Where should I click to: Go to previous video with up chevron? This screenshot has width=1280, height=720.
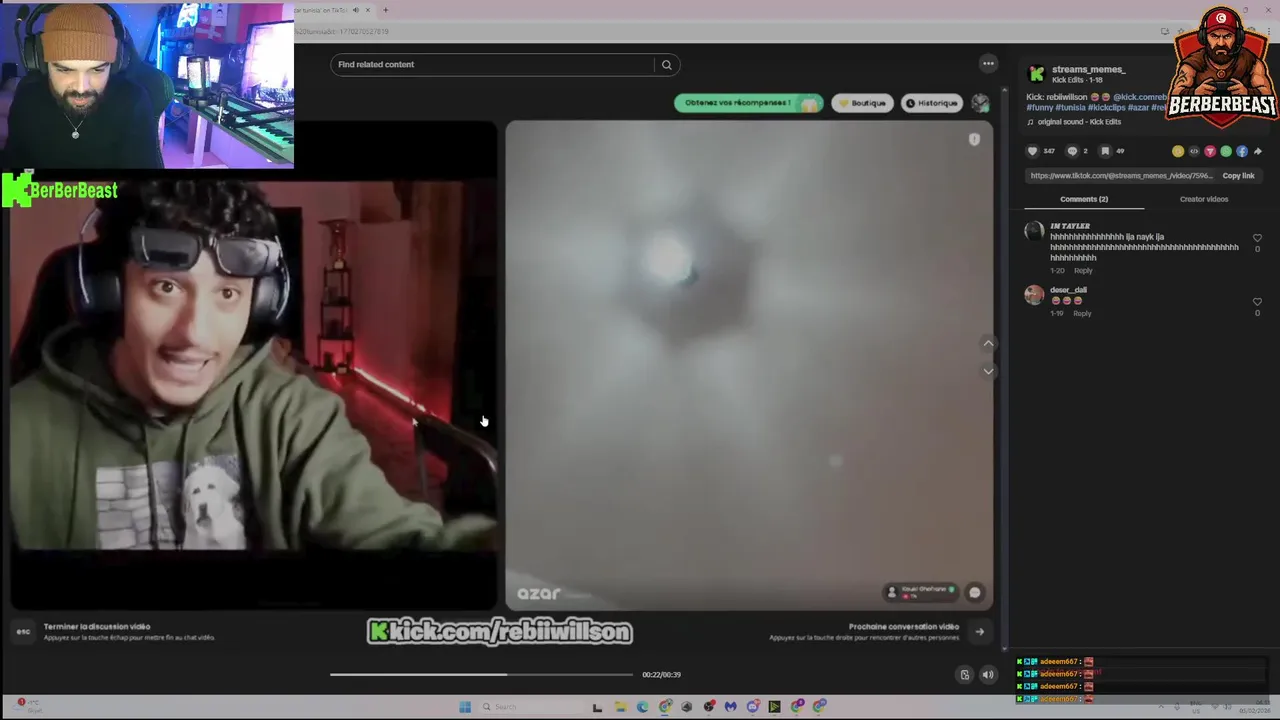[988, 343]
